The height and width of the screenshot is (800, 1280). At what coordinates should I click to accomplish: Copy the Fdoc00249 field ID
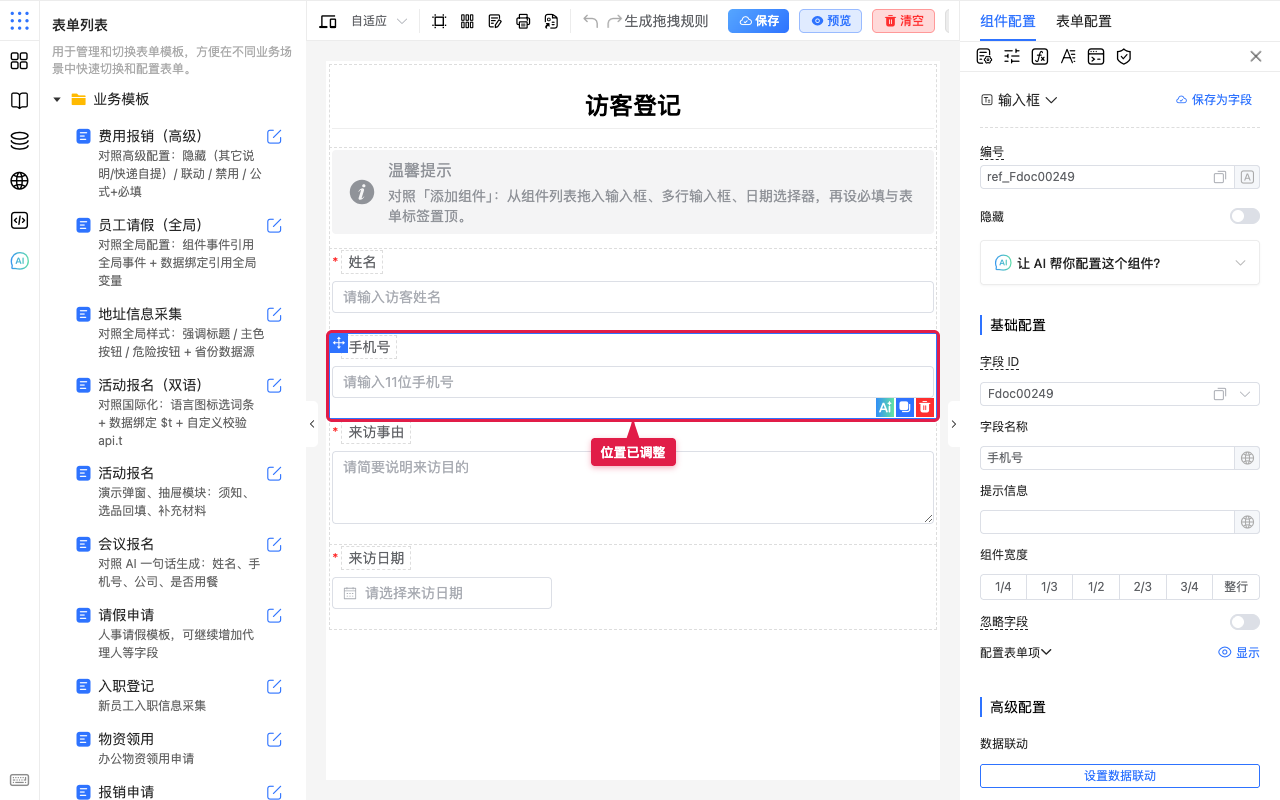coord(1220,394)
